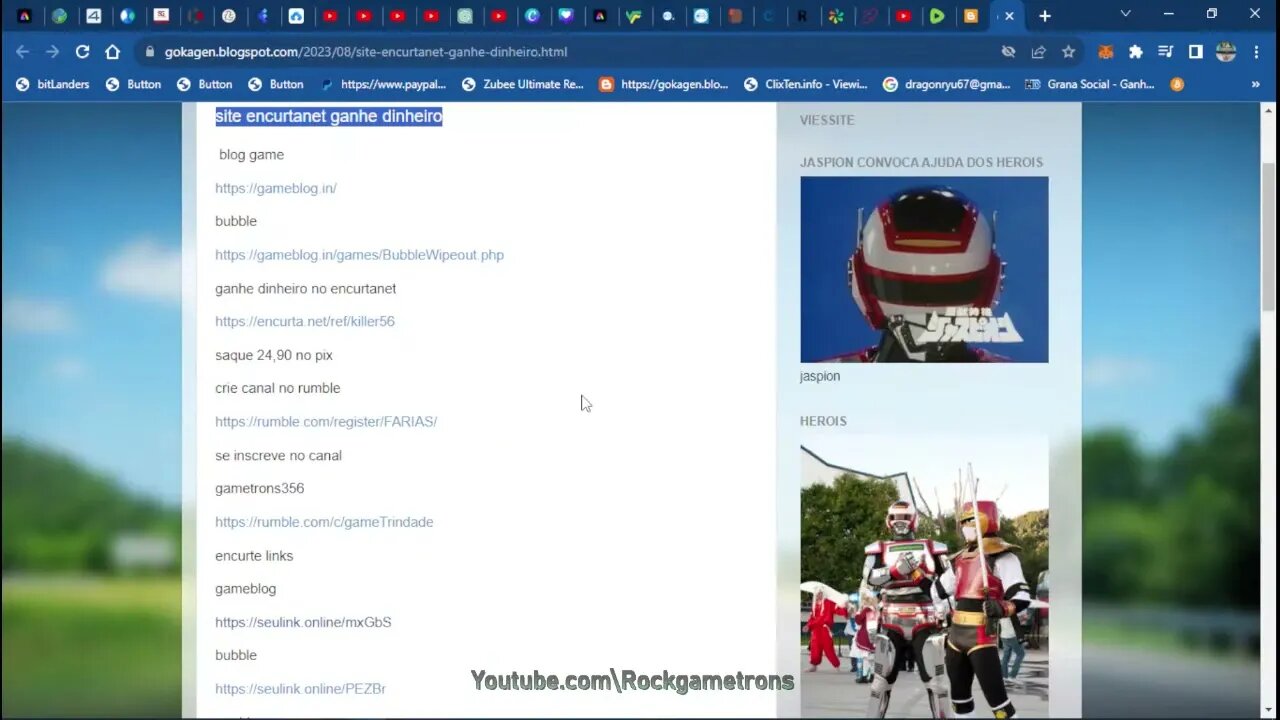
Task: Open the Extensions puzzle menu
Action: 1136,52
